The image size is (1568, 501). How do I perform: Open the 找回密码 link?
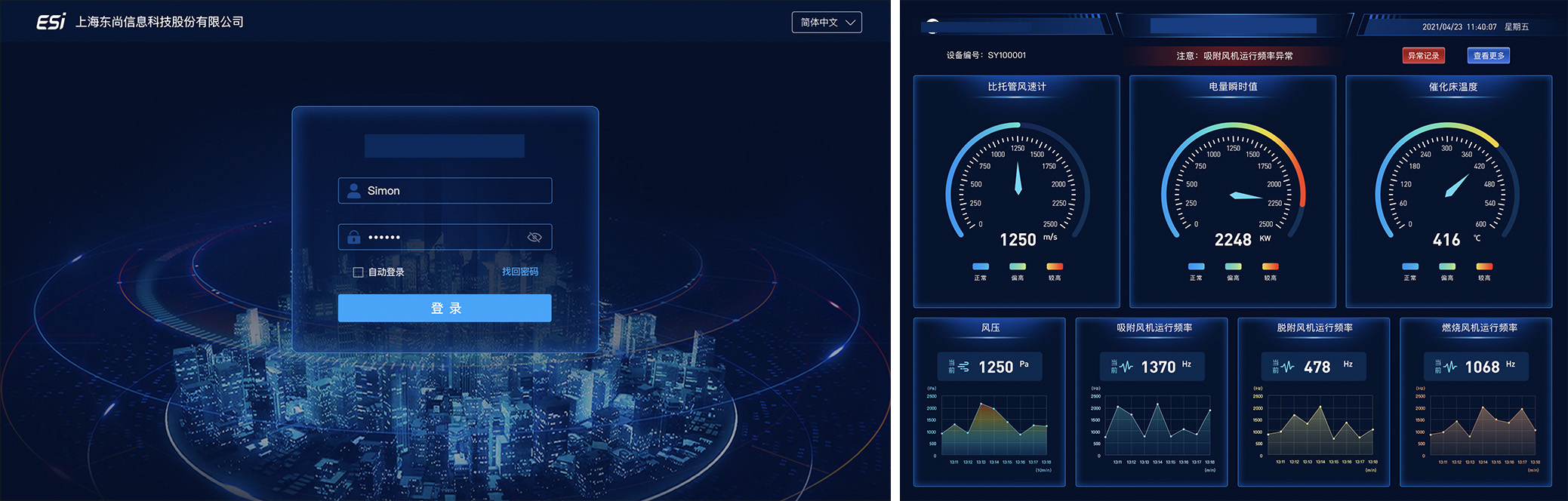tap(520, 272)
